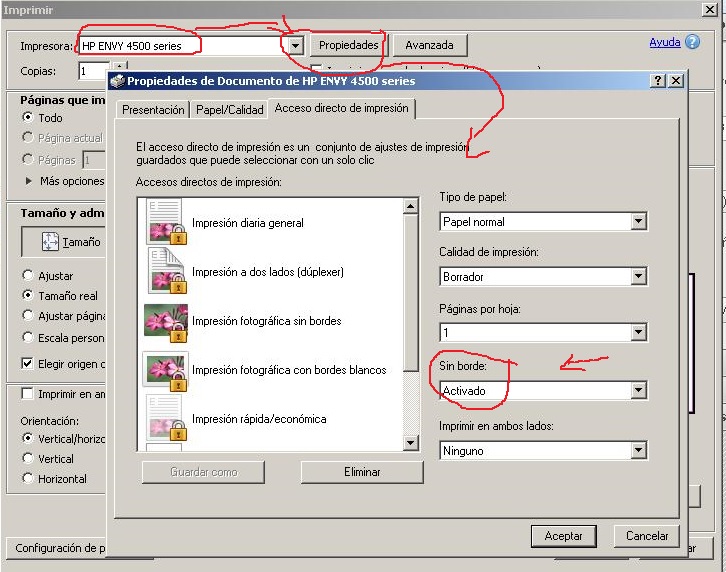Click the shortcuts list scroll-up arrow

[x=410, y=206]
